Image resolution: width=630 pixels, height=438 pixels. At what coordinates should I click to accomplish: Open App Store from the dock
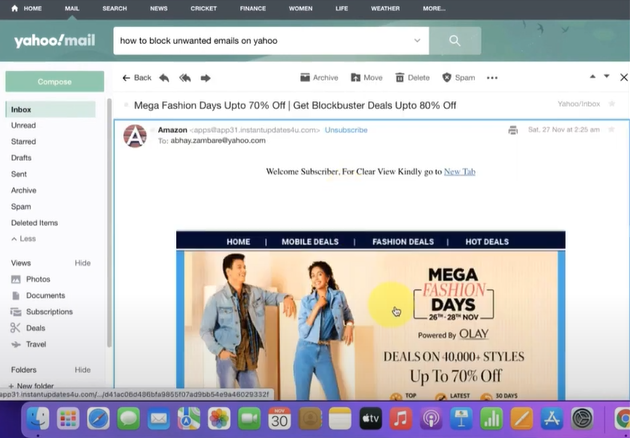tap(552, 419)
